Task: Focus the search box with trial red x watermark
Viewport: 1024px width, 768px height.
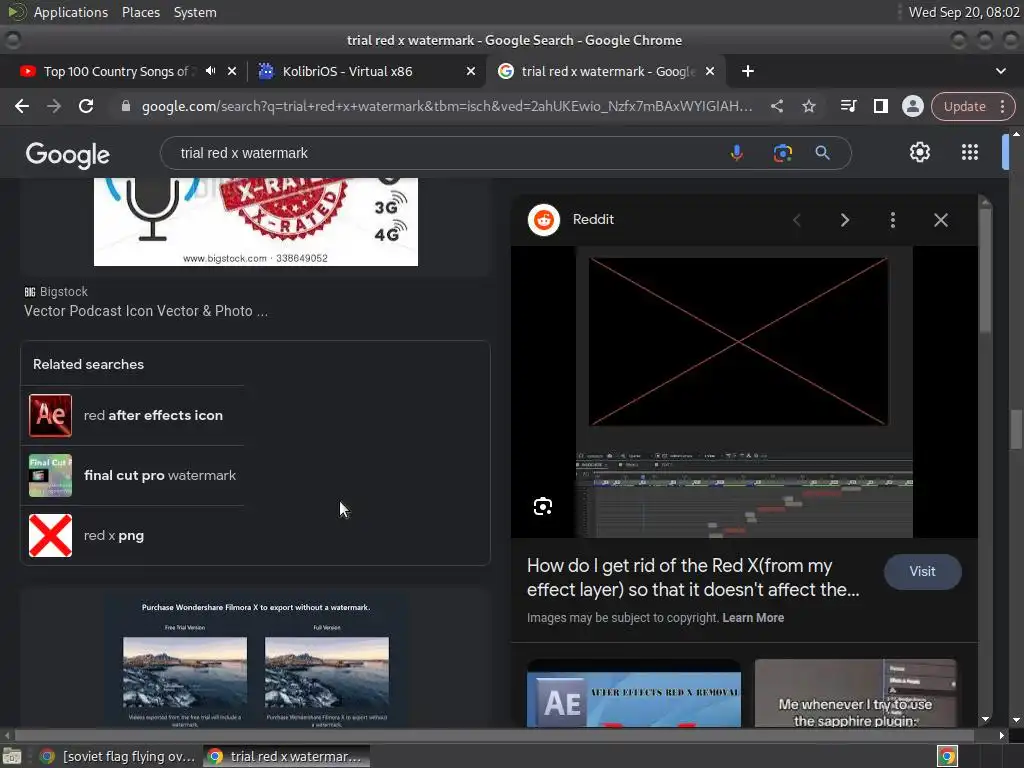Action: click(444, 153)
